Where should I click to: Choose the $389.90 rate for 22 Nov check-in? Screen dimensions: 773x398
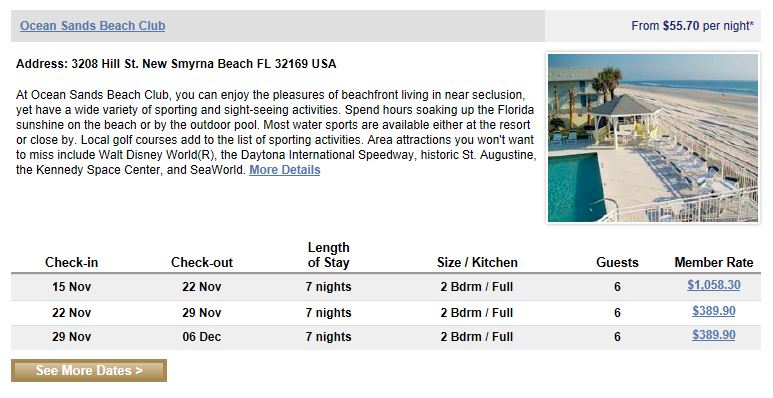click(713, 311)
